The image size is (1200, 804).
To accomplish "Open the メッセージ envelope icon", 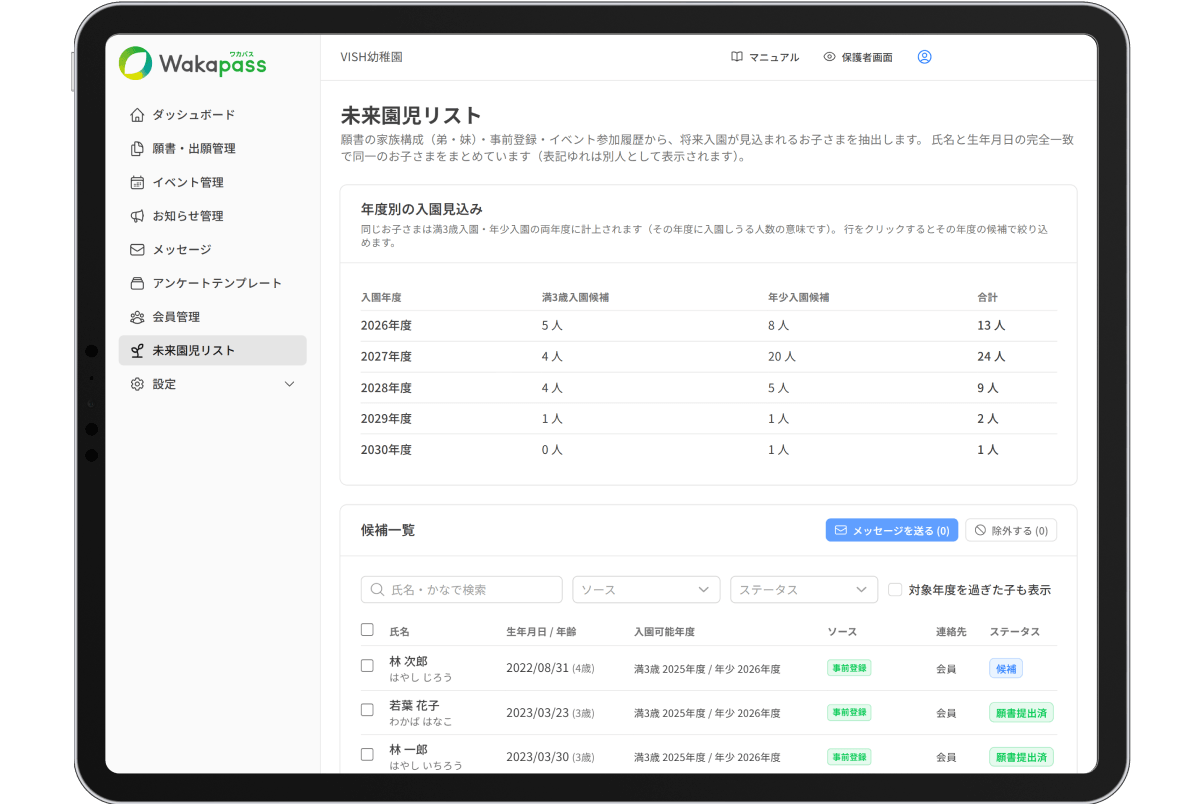I will point(137,250).
